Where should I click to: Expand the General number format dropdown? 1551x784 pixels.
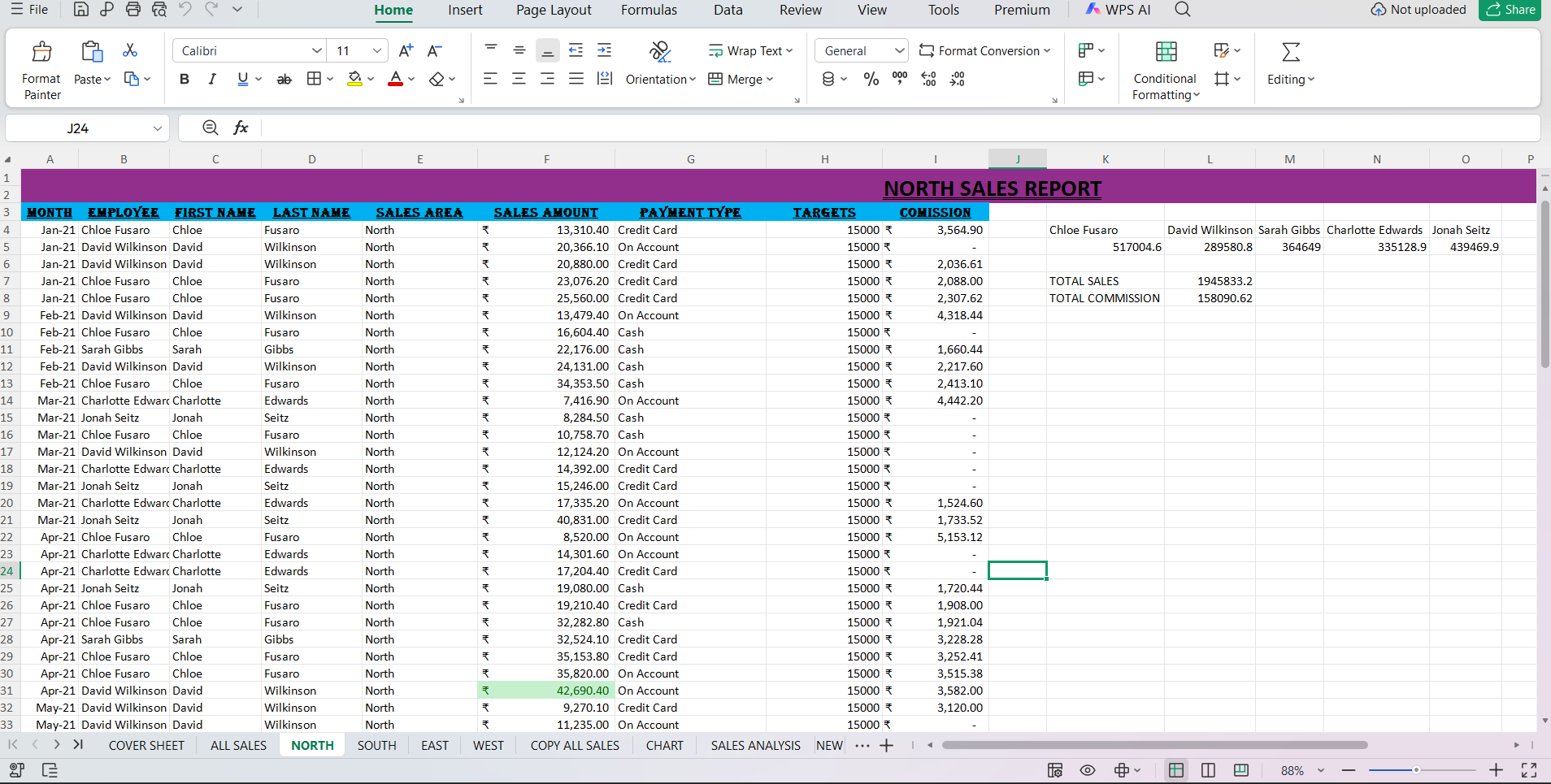click(x=899, y=50)
